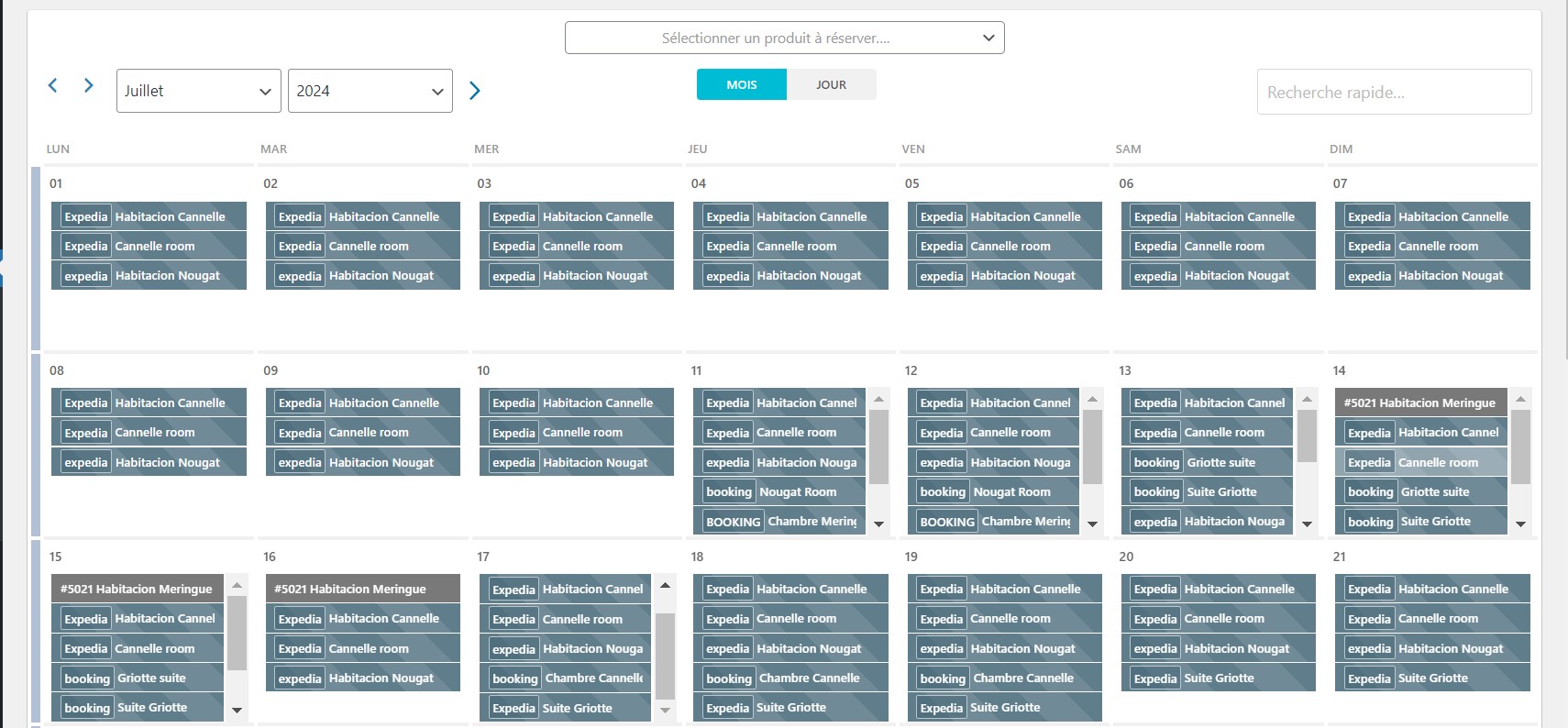This screenshot has height=728, width=1568.
Task: Click the scroll-up arrow in day 11's booking list
Action: pos(878,399)
